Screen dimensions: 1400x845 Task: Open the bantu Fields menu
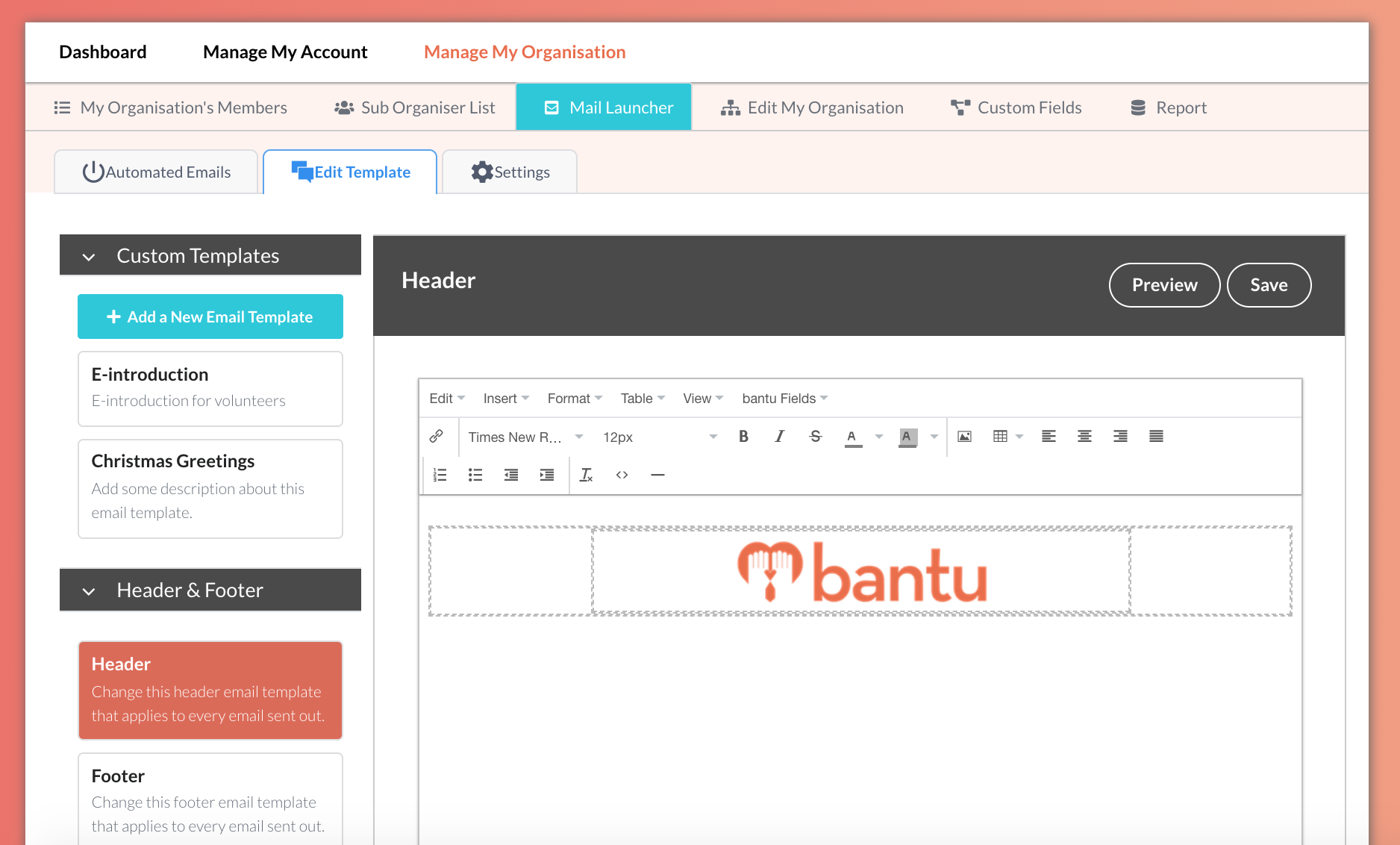[785, 399]
